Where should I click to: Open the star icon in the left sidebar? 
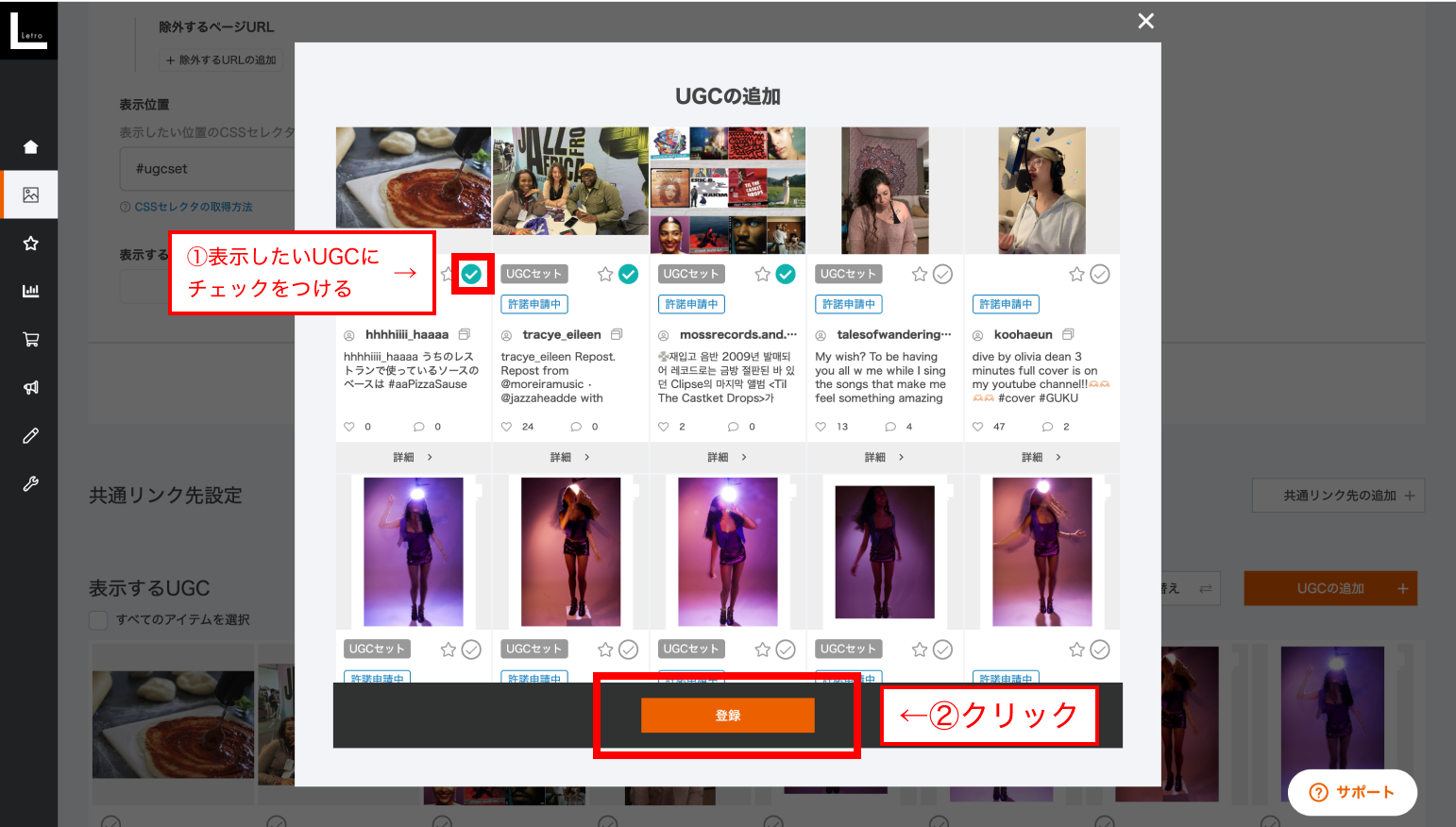click(x=30, y=244)
